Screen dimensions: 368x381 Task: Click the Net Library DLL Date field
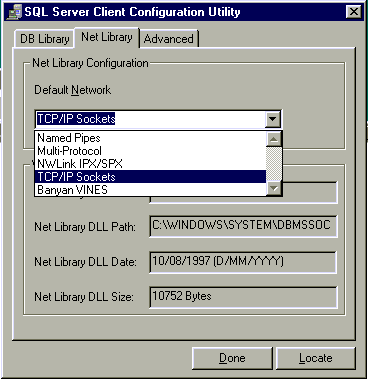[x=243, y=262]
